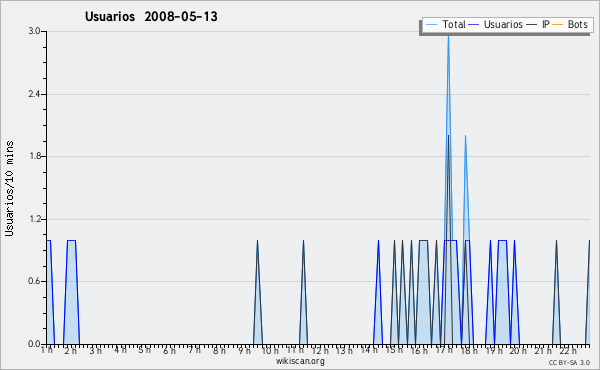Click the chart title 'Usuarios 2008-05-13'

[x=151, y=17]
